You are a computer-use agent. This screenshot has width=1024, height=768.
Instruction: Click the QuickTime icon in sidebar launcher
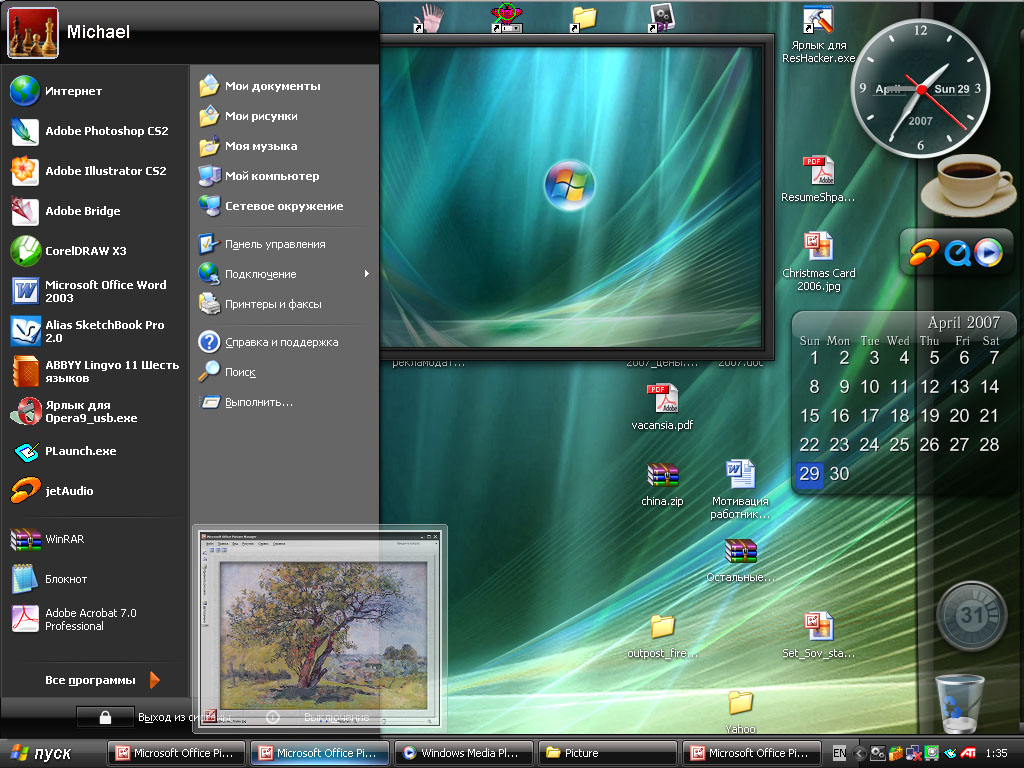pos(957,253)
